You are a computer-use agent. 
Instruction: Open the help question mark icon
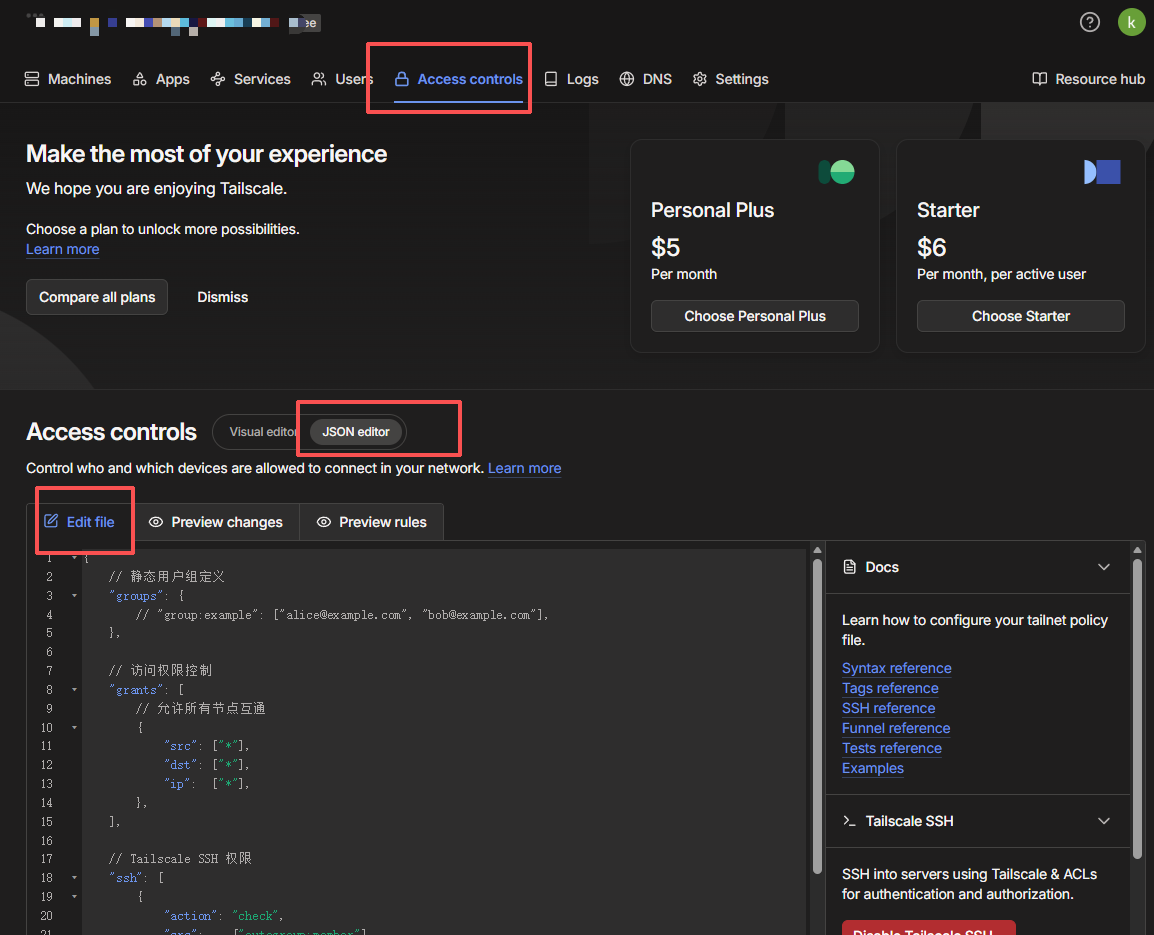click(1089, 22)
